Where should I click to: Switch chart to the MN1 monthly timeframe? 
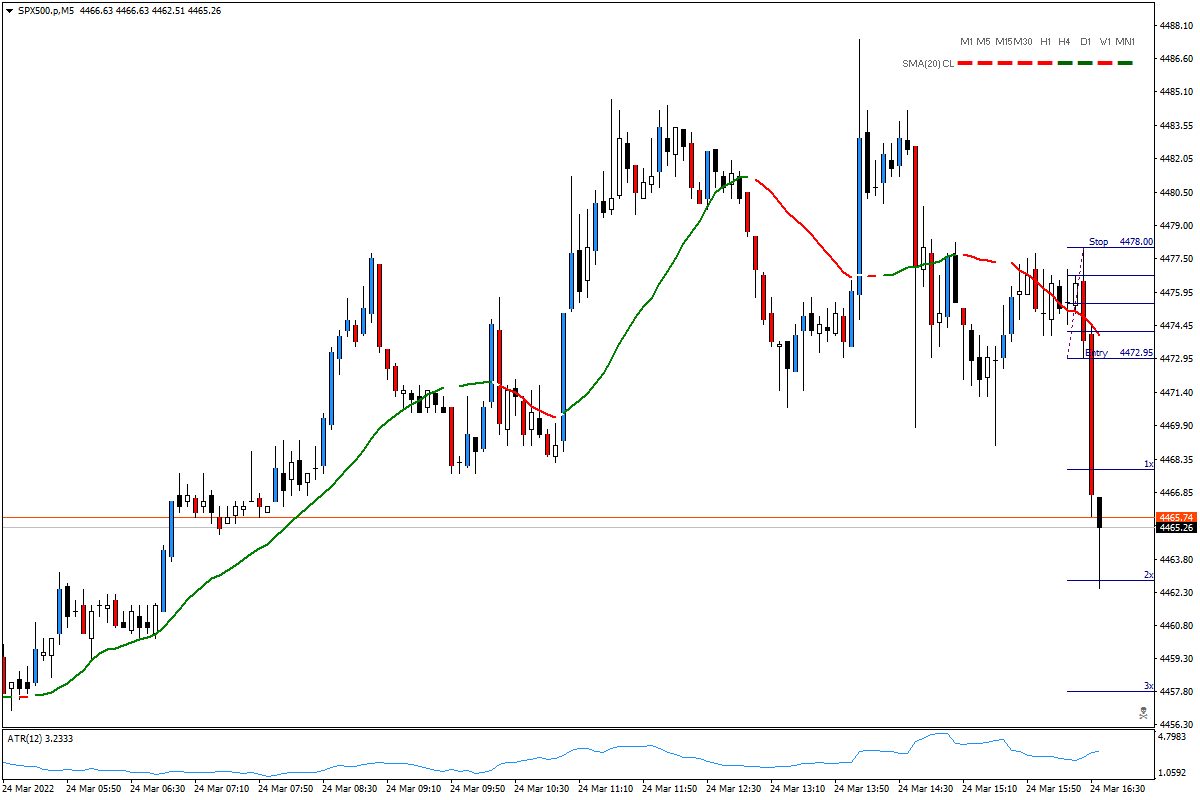pyautogui.click(x=1125, y=42)
